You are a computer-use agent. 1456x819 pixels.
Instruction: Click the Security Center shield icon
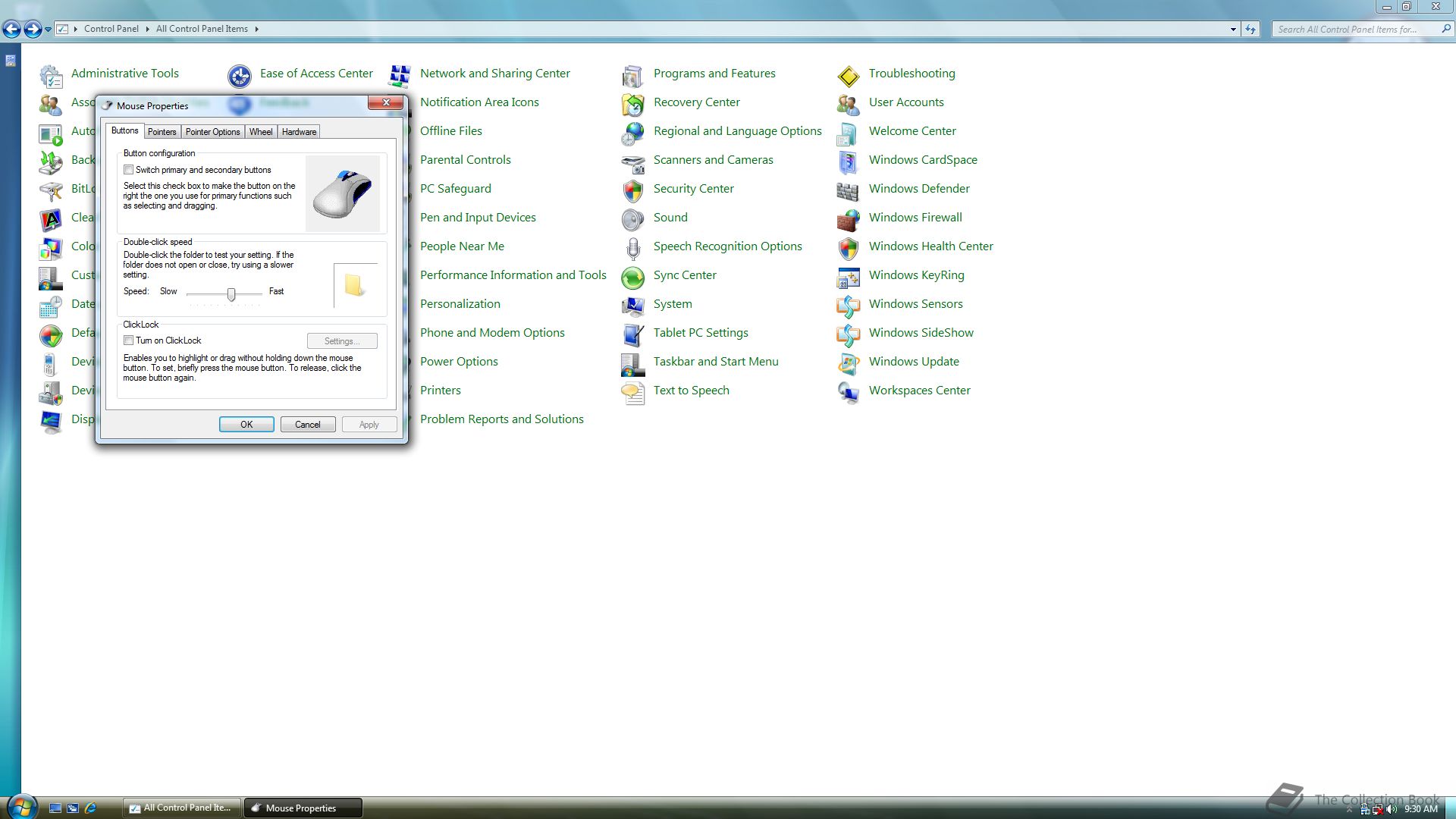[x=632, y=190]
